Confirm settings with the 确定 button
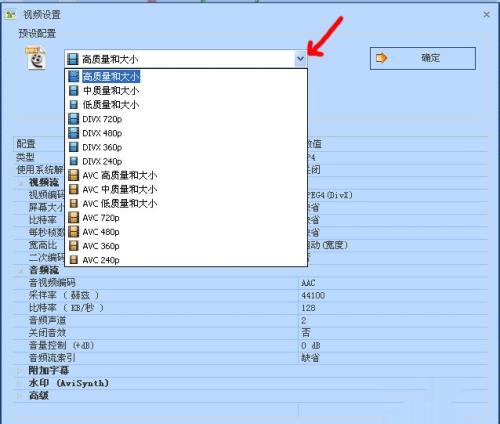The height and width of the screenshot is (424, 500). click(423, 58)
